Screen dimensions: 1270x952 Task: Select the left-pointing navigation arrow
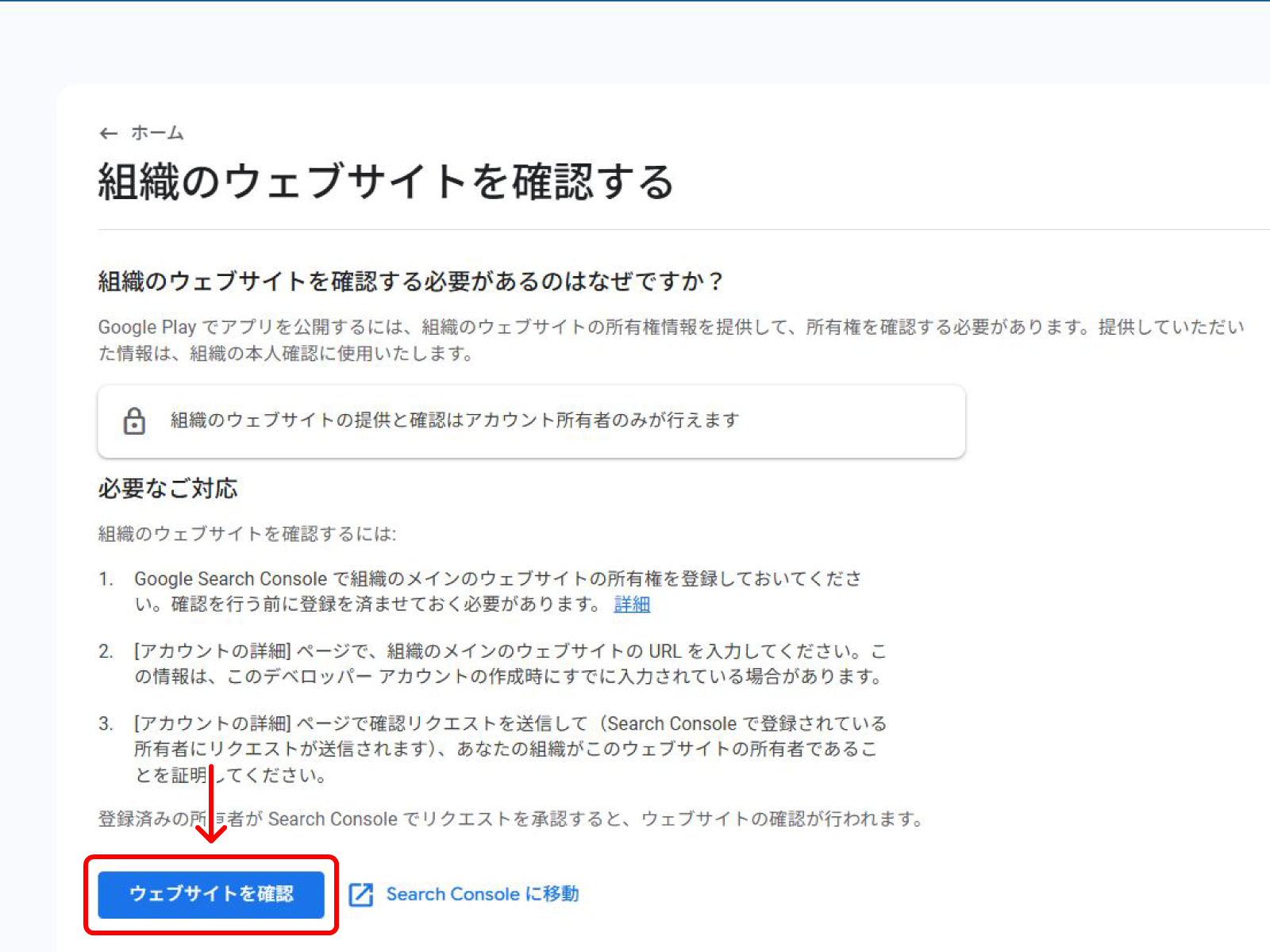pos(109,133)
